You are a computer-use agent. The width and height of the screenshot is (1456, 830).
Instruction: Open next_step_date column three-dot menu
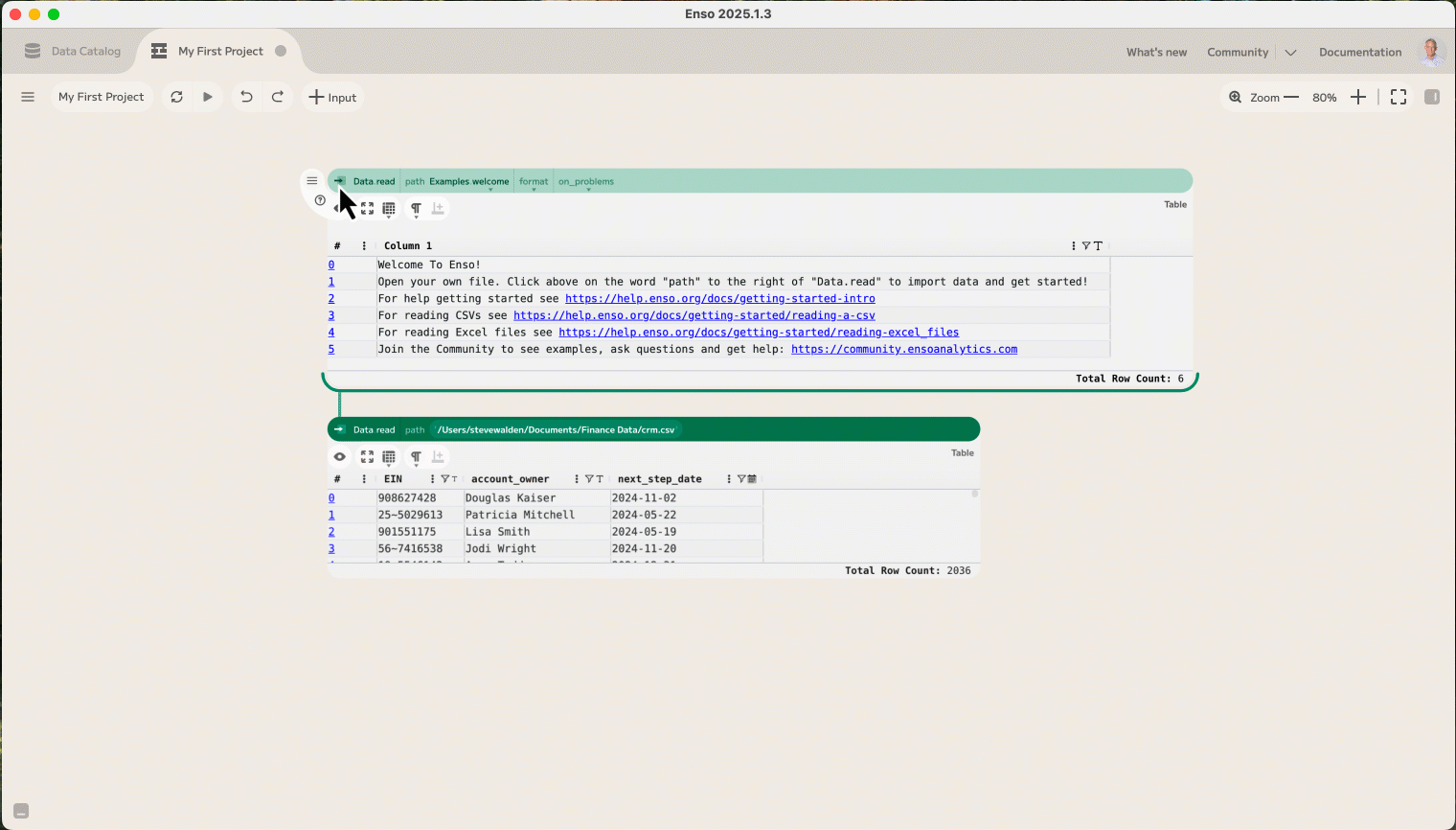[729, 479]
